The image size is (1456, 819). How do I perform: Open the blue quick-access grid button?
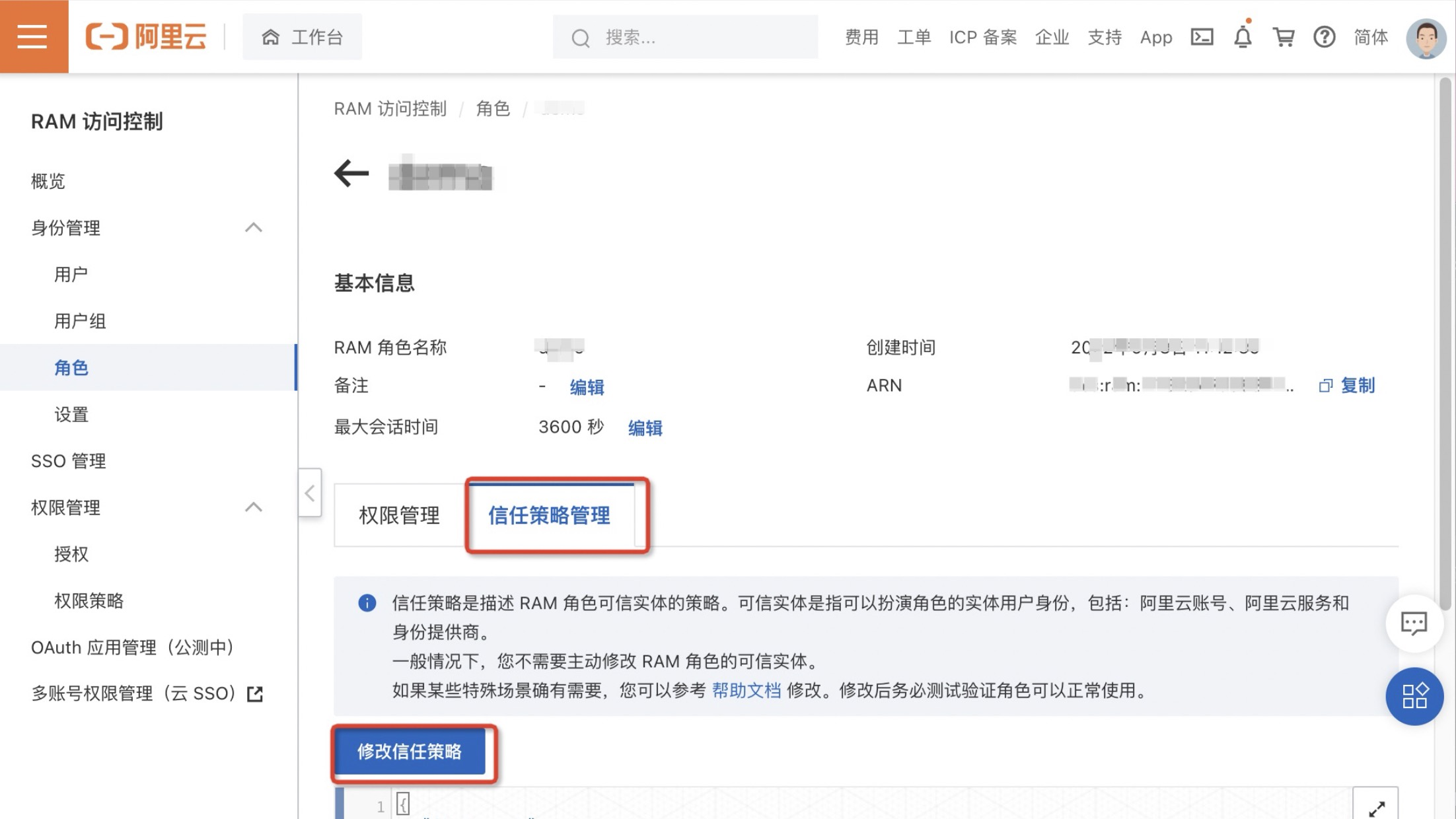pos(1414,696)
